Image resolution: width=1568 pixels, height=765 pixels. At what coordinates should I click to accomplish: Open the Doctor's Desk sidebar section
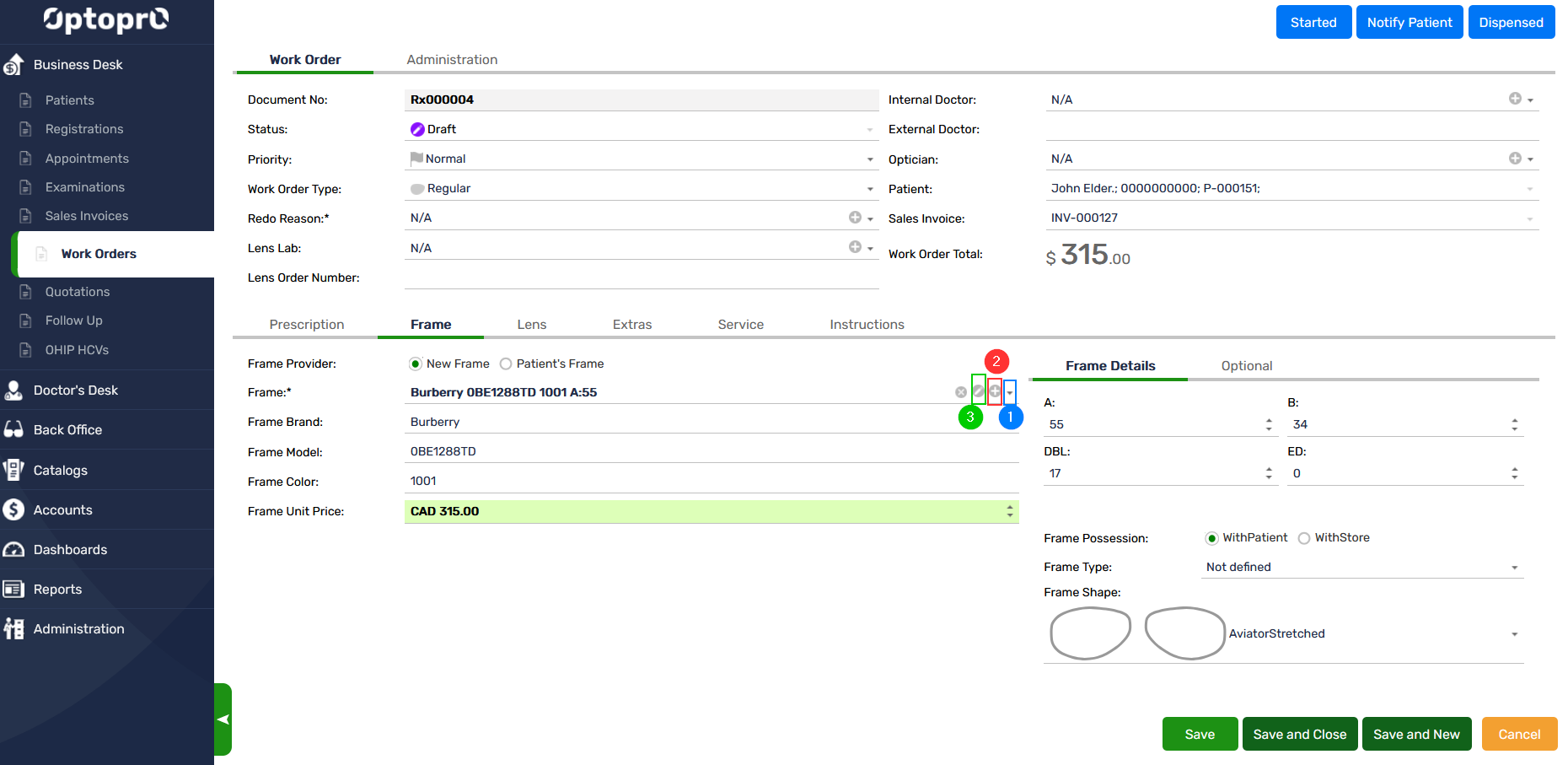[x=76, y=391]
